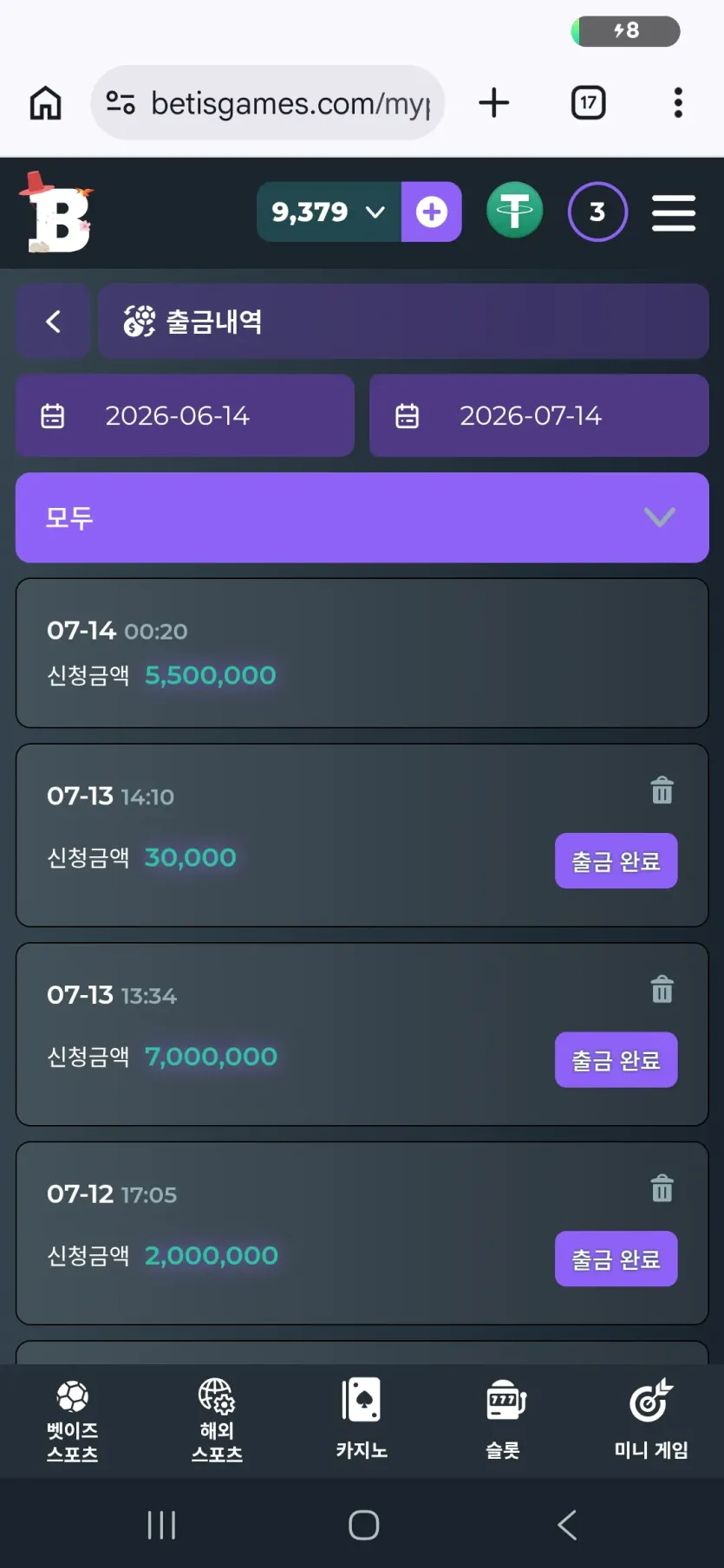Click 출금 완료 button for 30,000
The image size is (724, 1568).
tap(616, 861)
